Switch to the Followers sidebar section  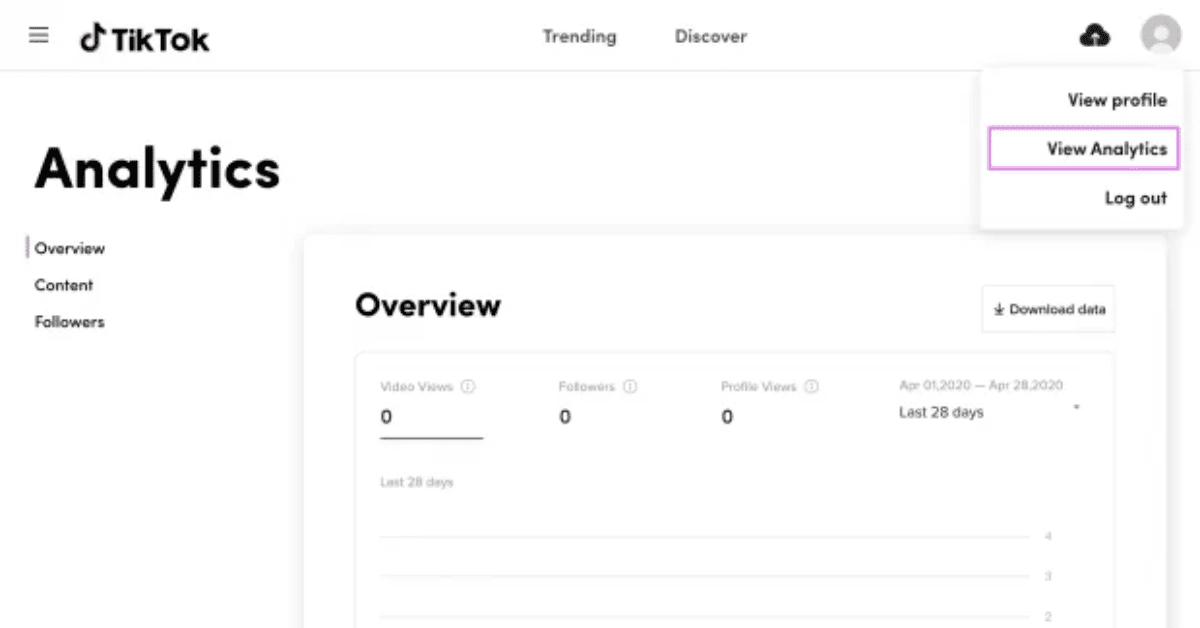[69, 322]
